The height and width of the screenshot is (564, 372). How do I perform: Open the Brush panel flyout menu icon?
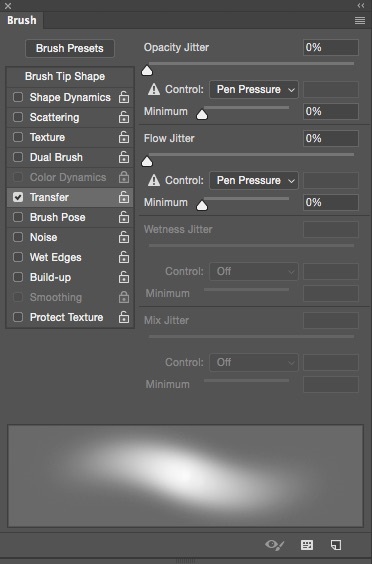coord(360,21)
